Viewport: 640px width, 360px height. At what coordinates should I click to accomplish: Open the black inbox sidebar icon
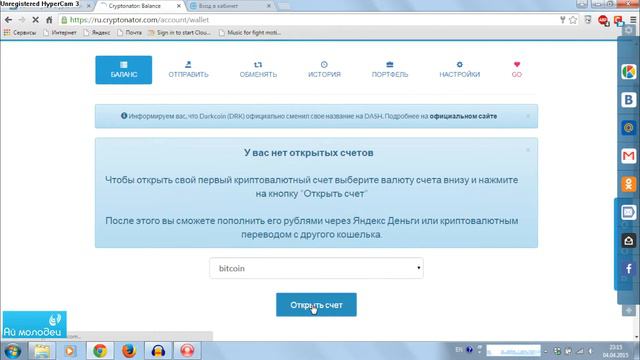pos(629,240)
